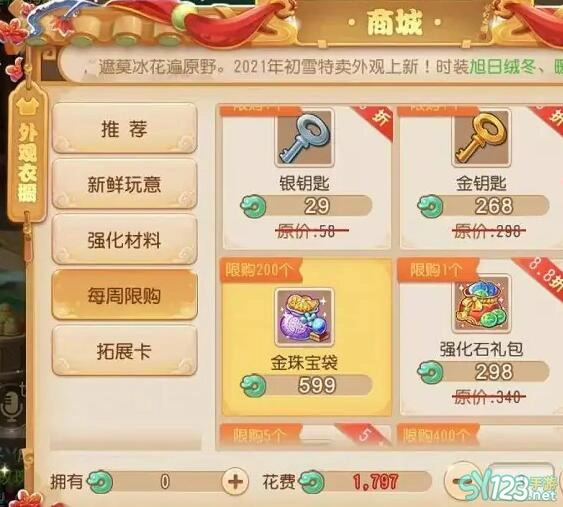This screenshot has width=563, height=507.
Task: Pick the 强化石礼包 gift pack icon
Action: click(x=481, y=304)
